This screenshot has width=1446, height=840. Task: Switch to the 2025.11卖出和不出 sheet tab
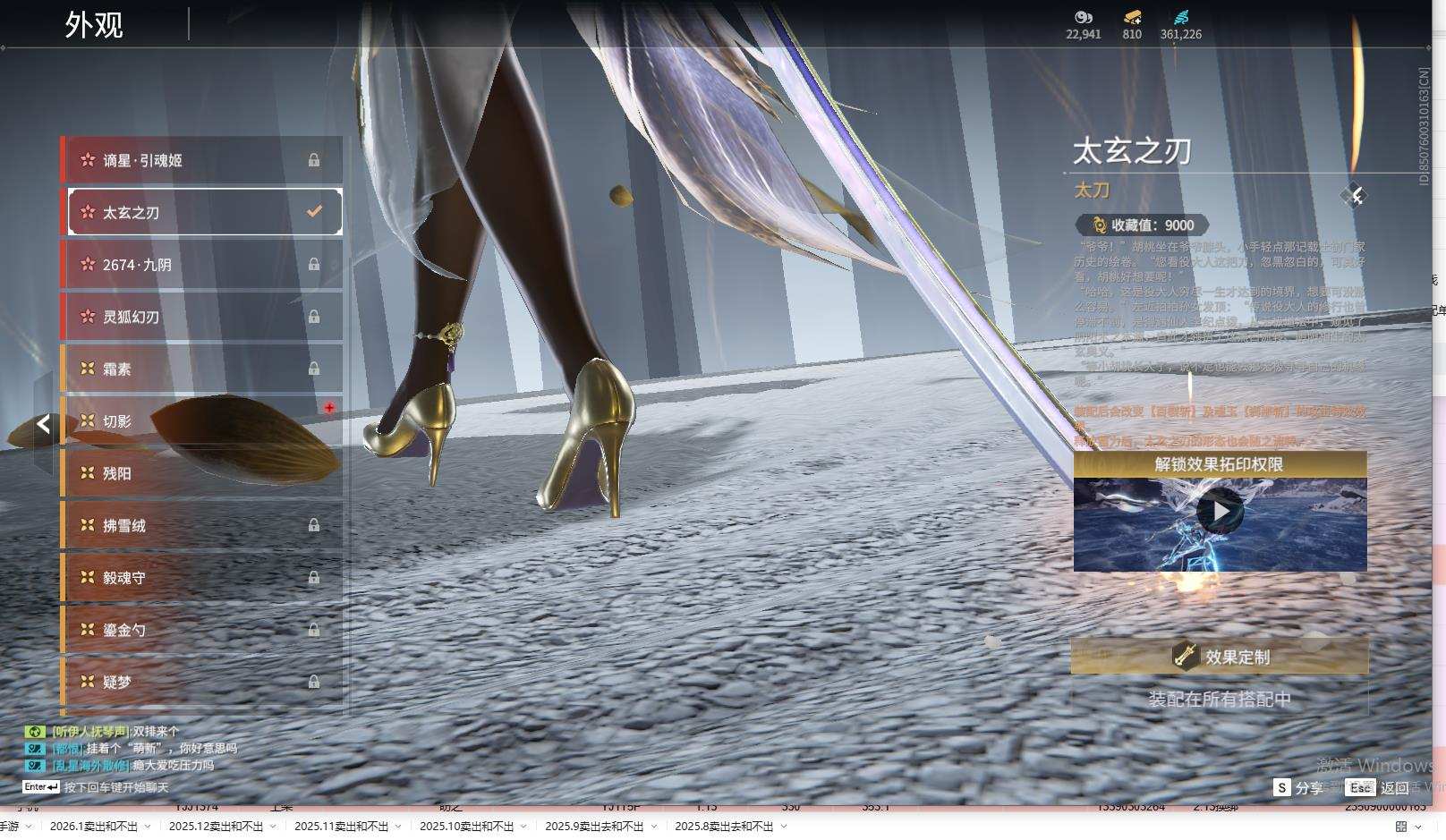click(341, 827)
